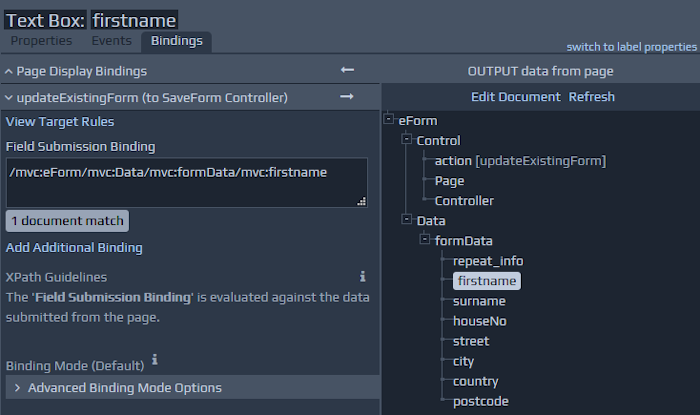The width and height of the screenshot is (700, 415).
Task: Select the street node
Action: point(471,341)
